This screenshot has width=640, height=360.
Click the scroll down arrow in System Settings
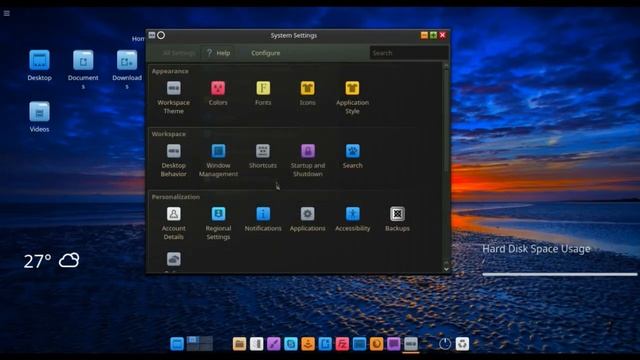coord(446,269)
